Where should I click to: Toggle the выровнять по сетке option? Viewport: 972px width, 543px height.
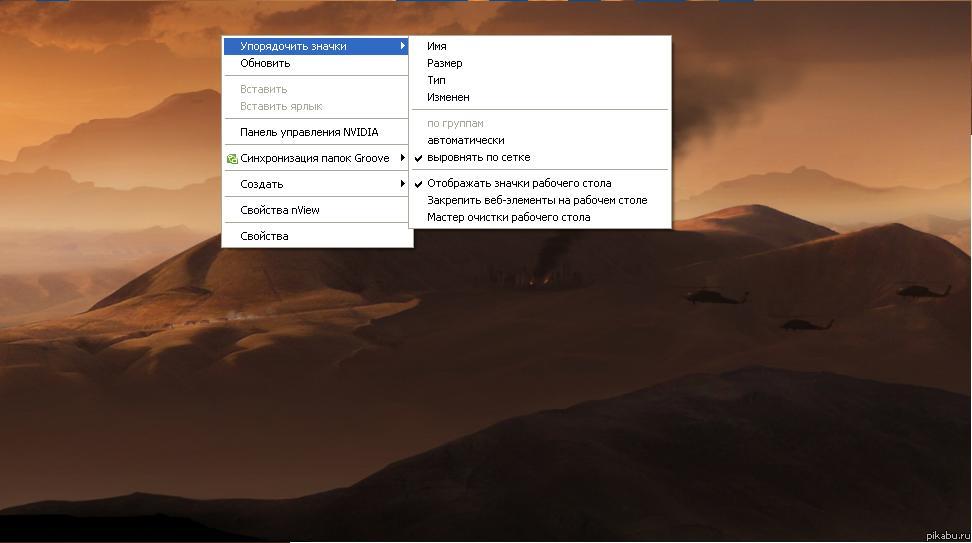point(478,157)
